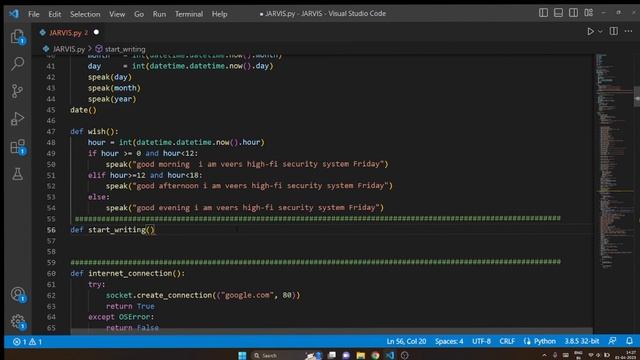The image size is (640, 360).
Task: Open the Go menu
Action: click(x=139, y=14)
